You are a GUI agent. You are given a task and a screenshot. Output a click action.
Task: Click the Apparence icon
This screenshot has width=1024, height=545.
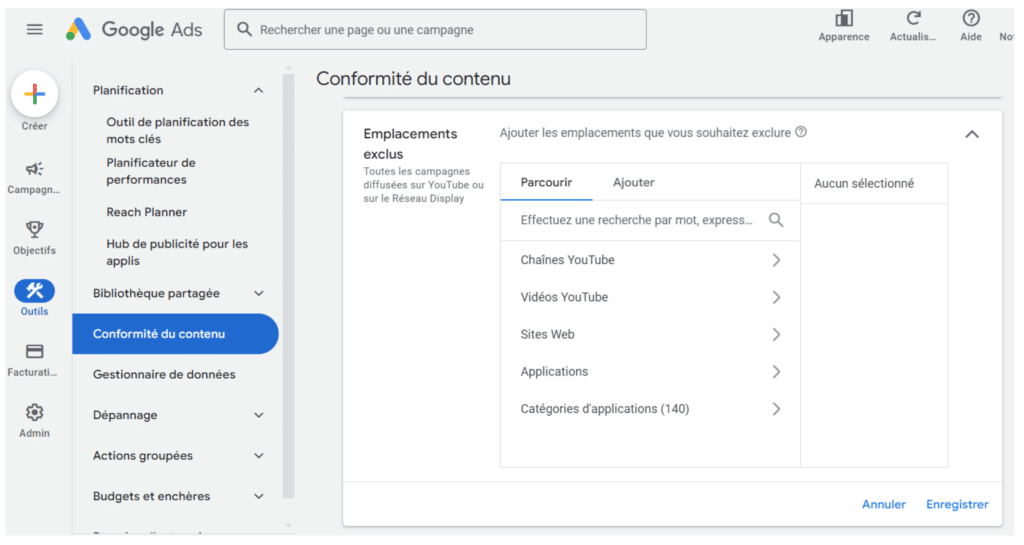(x=844, y=18)
